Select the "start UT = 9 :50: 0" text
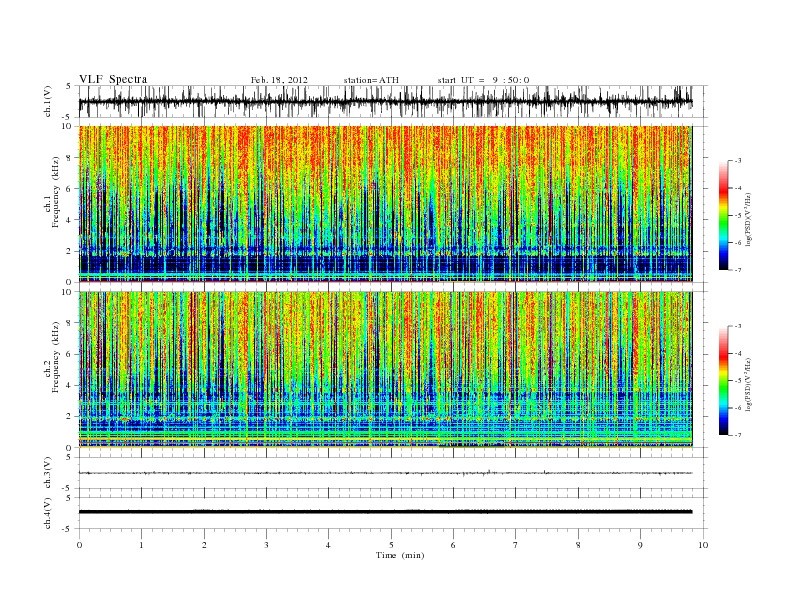Image resolution: width=792 pixels, height=612 pixels. tap(483, 80)
